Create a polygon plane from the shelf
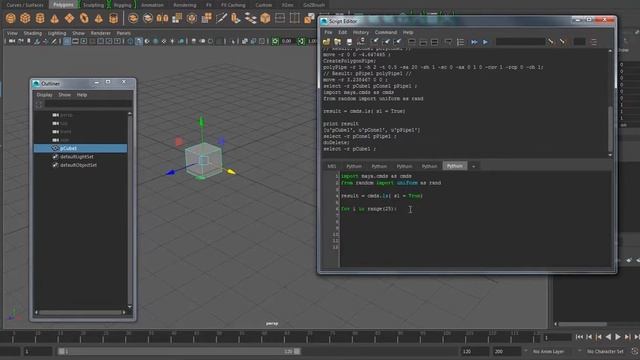 pos(69,18)
